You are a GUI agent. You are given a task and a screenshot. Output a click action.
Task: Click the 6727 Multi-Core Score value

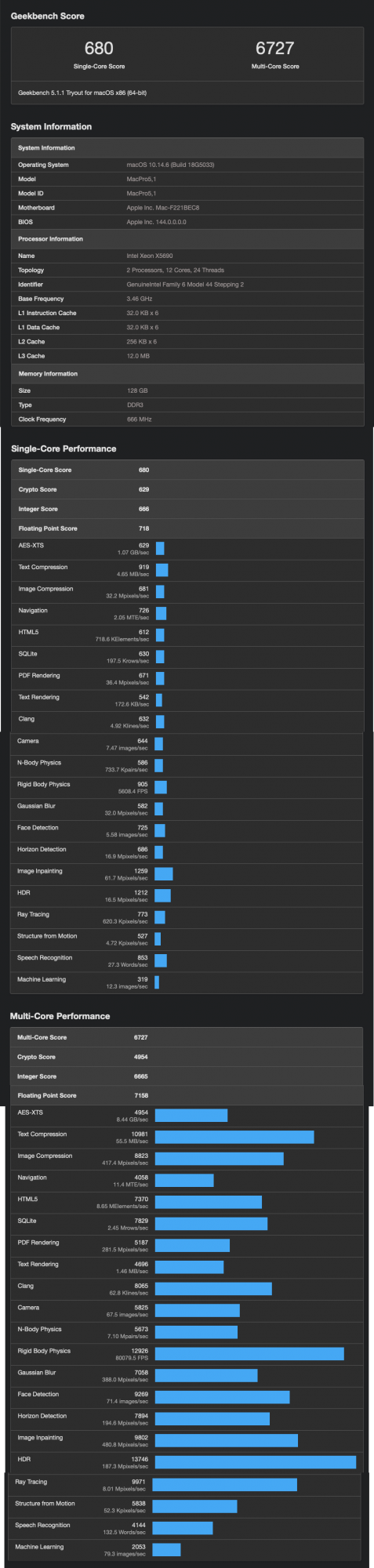[x=274, y=49]
